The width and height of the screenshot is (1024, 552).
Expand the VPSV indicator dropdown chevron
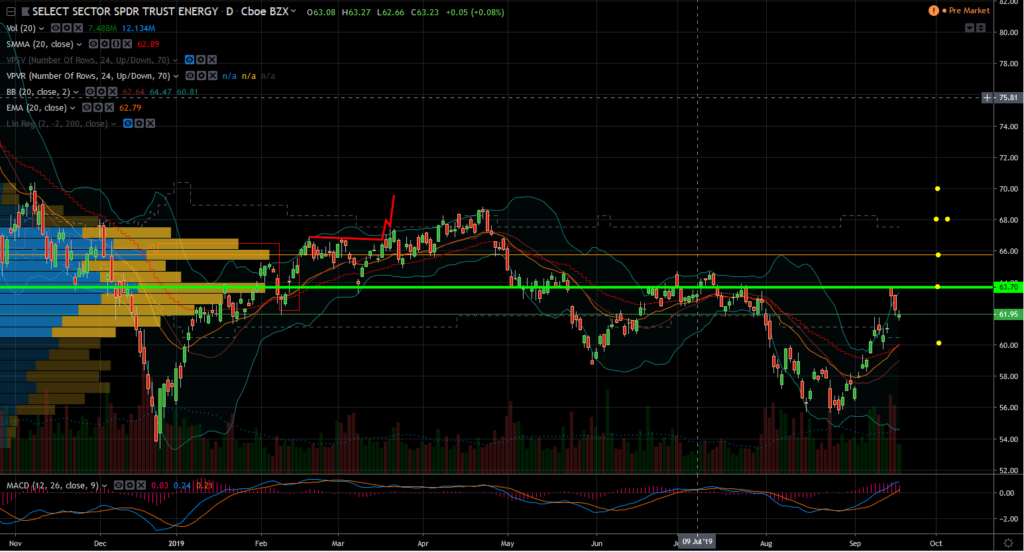click(175, 60)
